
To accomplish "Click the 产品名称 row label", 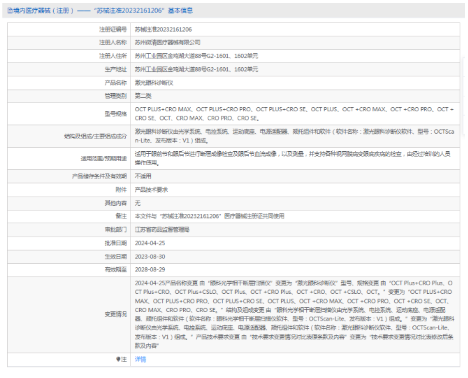I will pyautogui.click(x=116, y=83).
